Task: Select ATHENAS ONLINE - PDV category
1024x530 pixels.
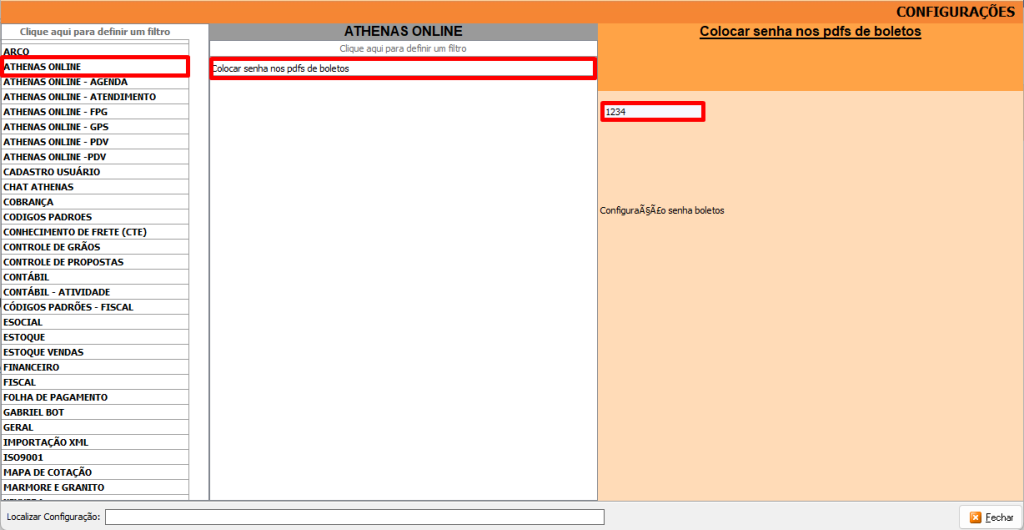Action: (95, 142)
